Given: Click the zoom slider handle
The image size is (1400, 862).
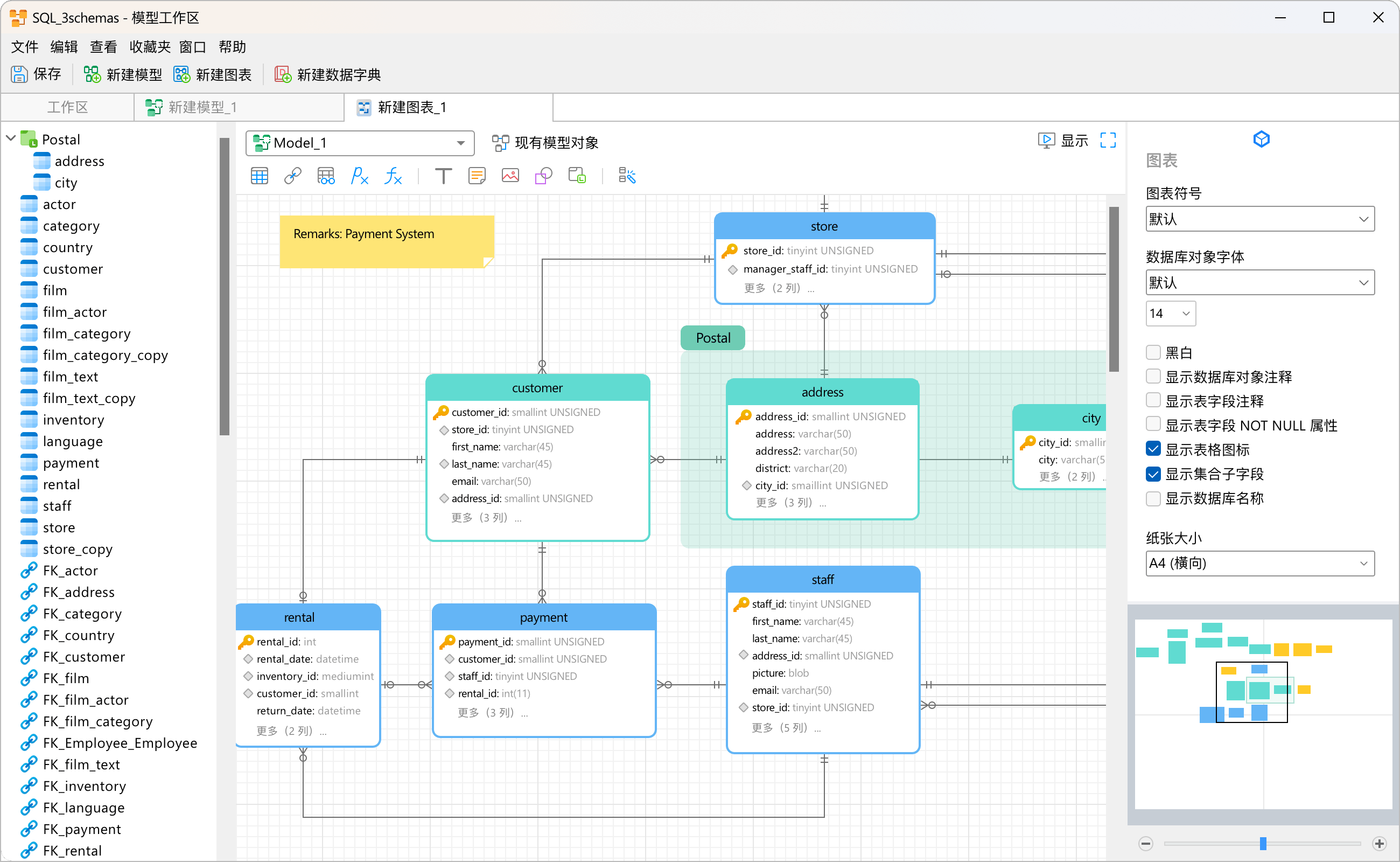Looking at the screenshot, I should pyautogui.click(x=1263, y=843).
